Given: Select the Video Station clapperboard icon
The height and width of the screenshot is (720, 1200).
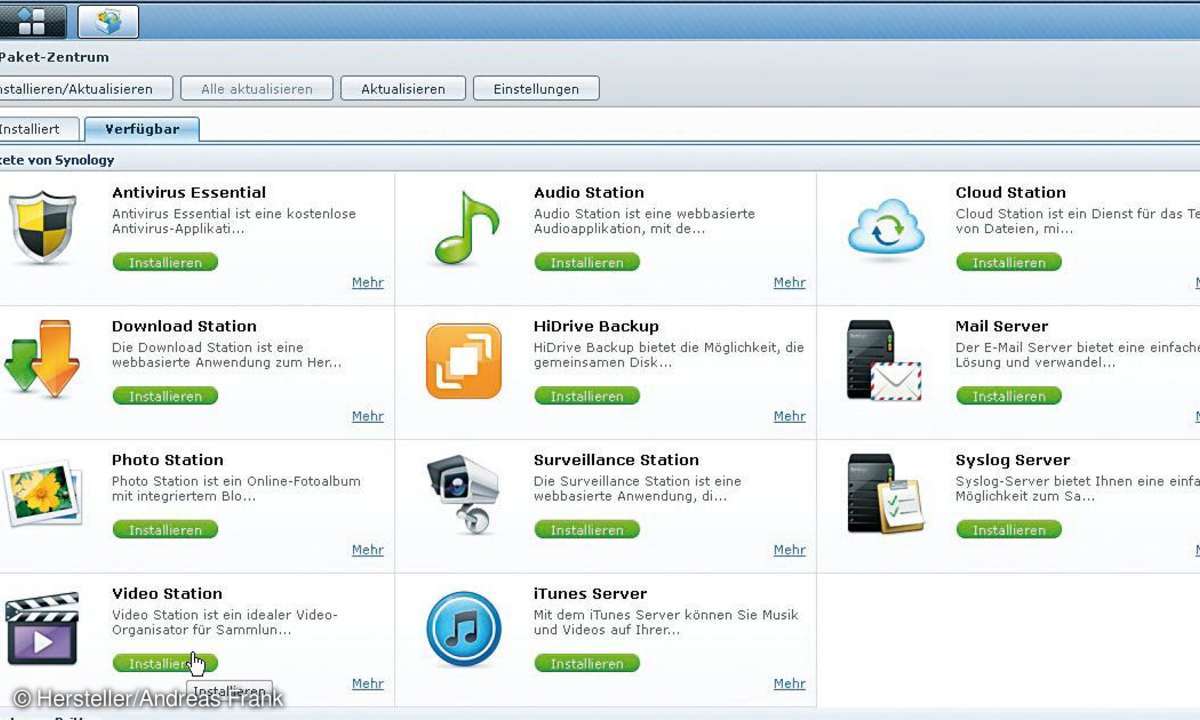Looking at the screenshot, I should tap(42, 628).
